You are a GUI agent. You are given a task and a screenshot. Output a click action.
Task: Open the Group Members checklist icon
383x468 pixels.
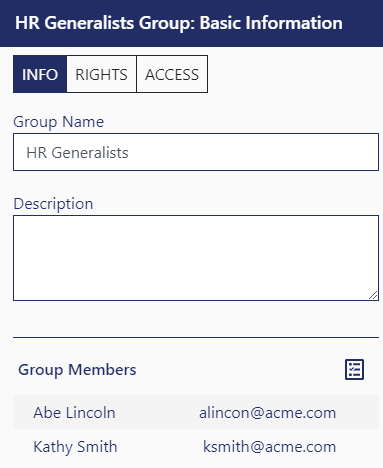click(x=354, y=369)
